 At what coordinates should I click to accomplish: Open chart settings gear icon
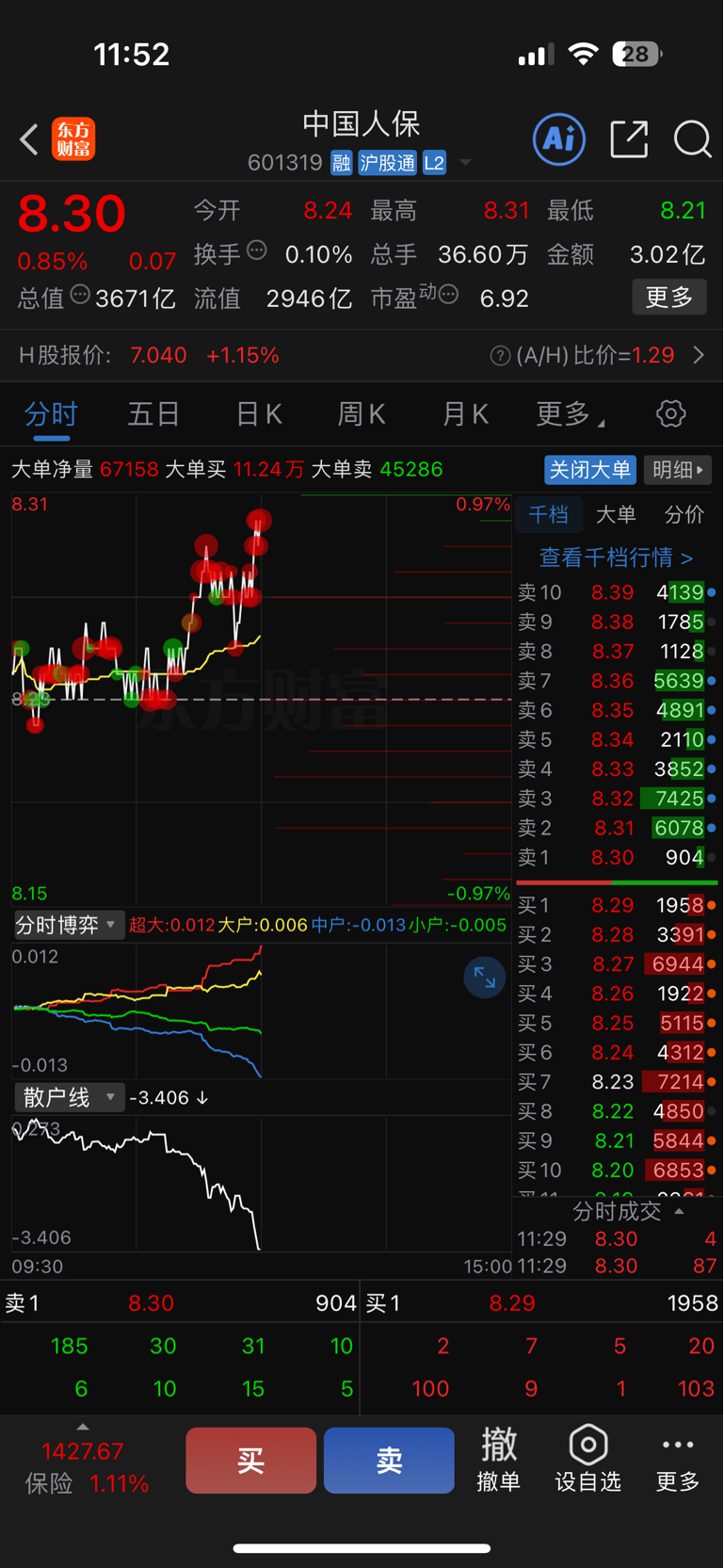pyautogui.click(x=670, y=413)
